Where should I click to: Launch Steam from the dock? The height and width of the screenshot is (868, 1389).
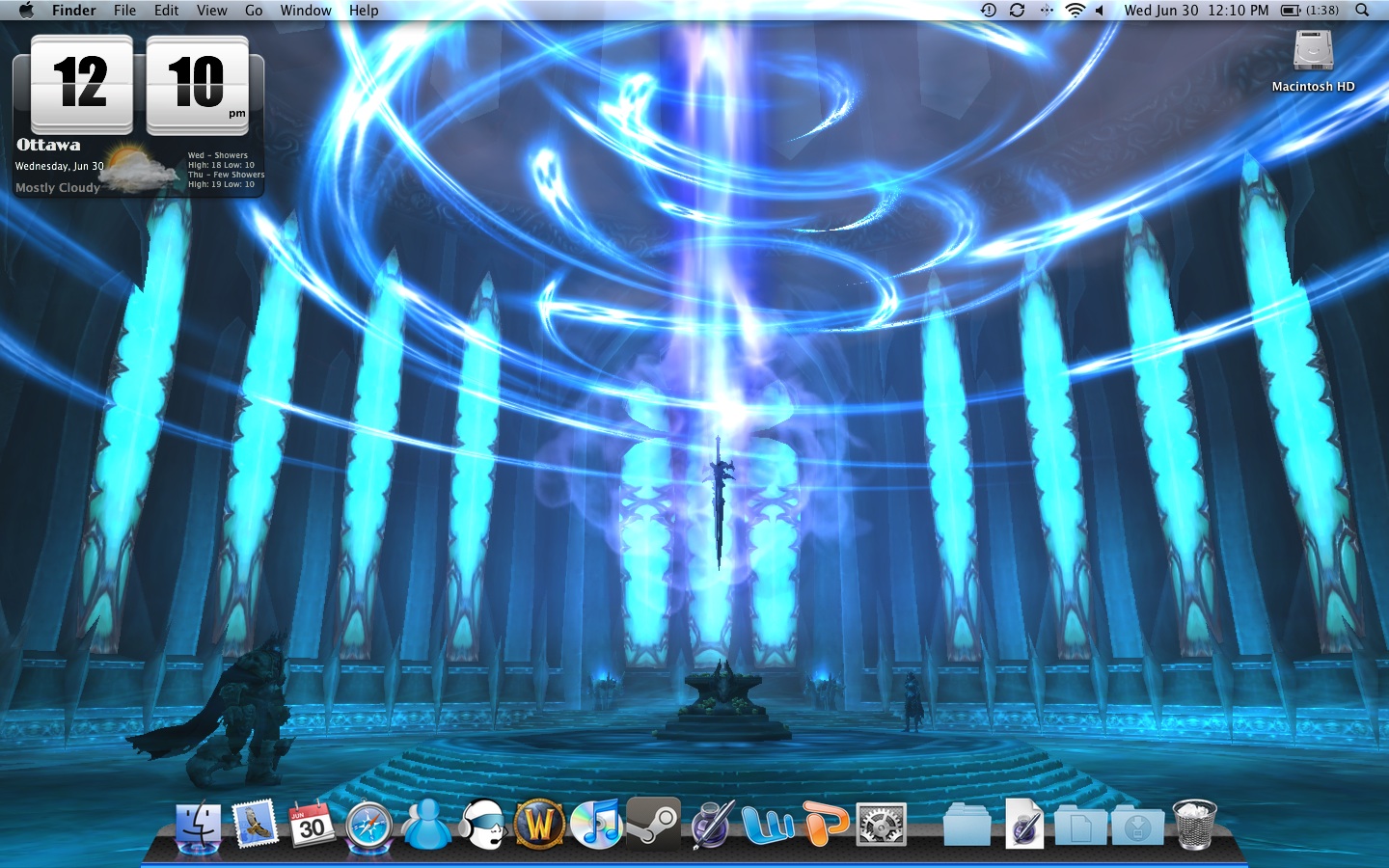(653, 823)
